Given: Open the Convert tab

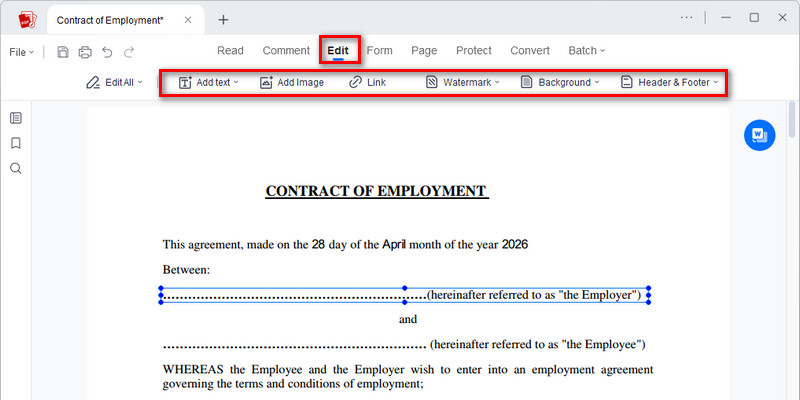Looking at the screenshot, I should click(530, 51).
